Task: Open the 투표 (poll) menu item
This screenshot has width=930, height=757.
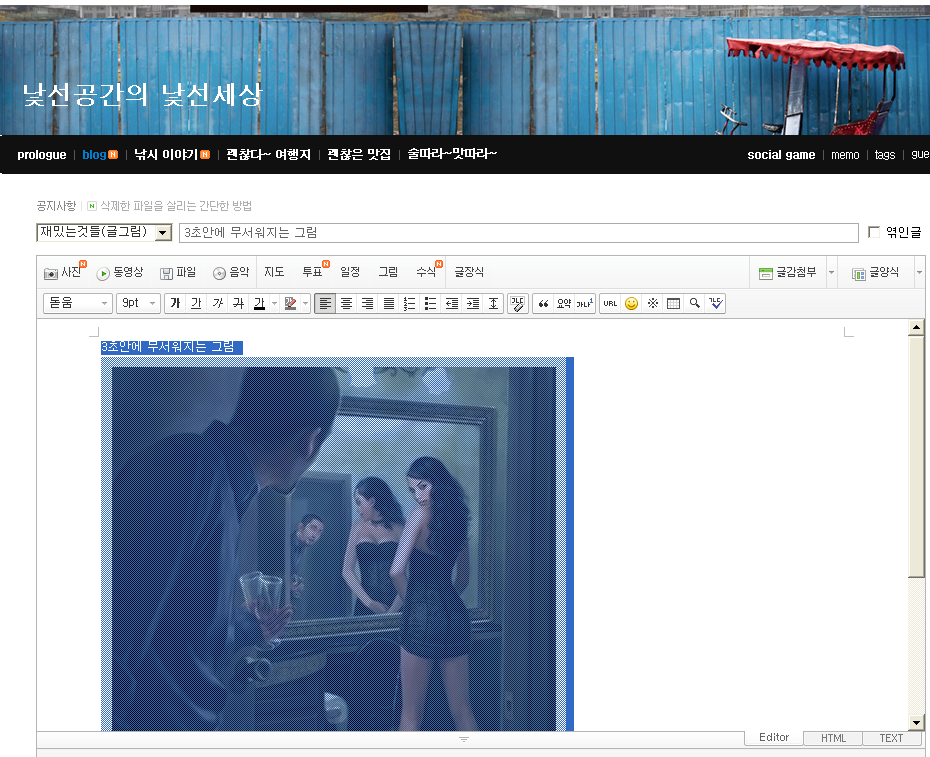Action: click(x=313, y=272)
